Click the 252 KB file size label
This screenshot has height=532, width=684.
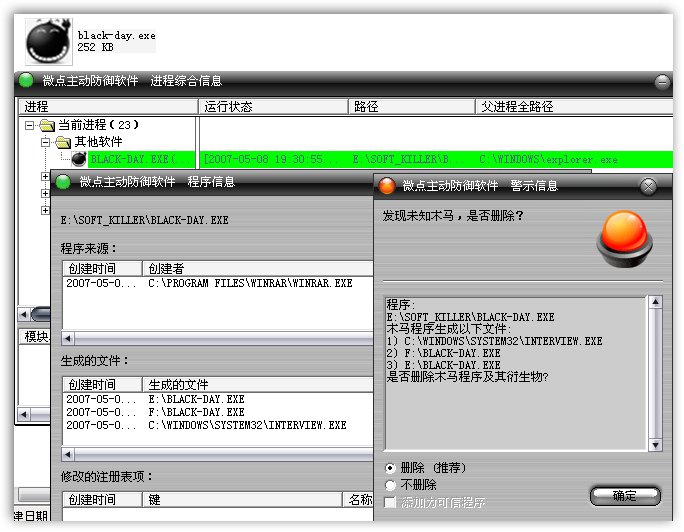(x=96, y=47)
